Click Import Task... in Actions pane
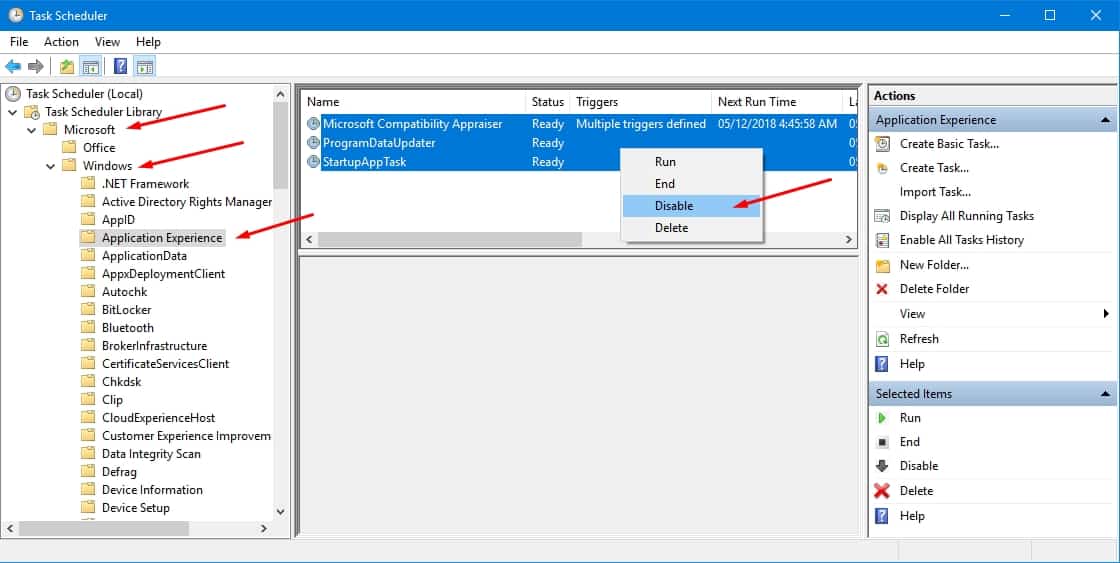 [x=935, y=191]
